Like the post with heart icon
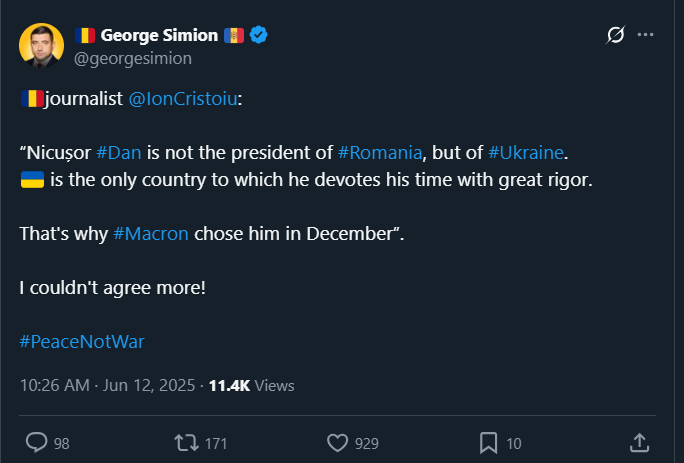The image size is (684, 463). [x=338, y=442]
